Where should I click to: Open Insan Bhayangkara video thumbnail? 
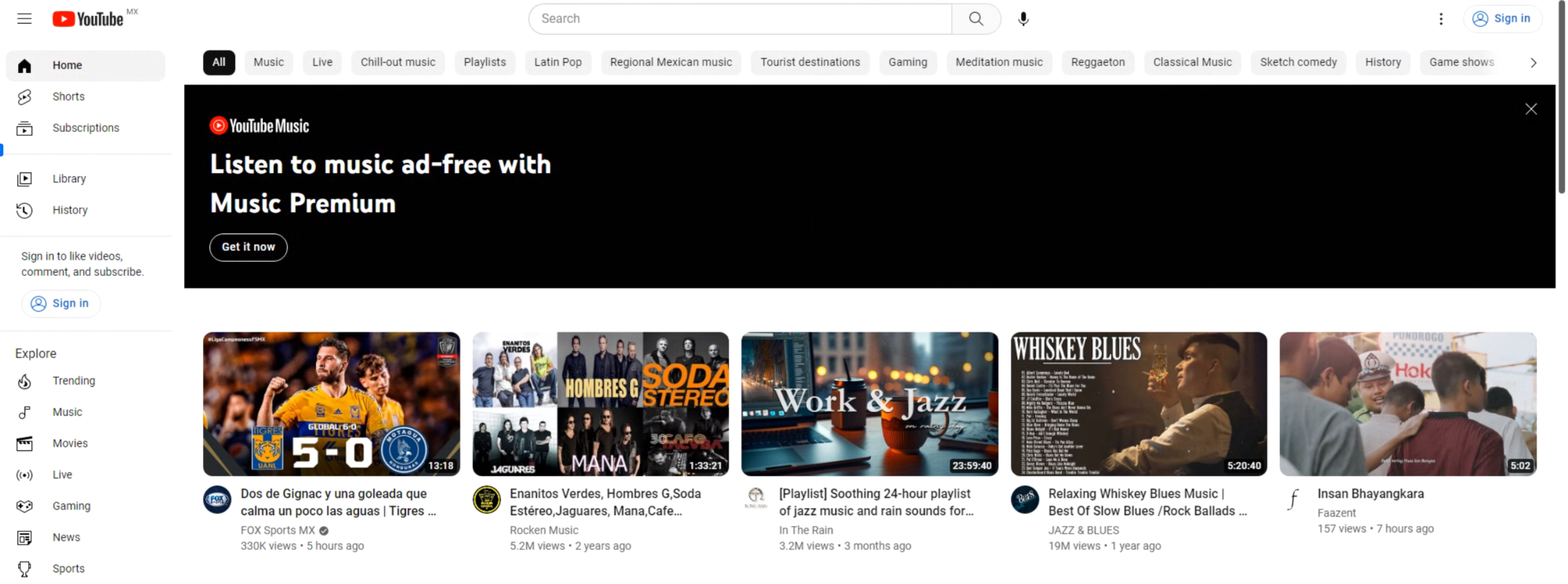click(x=1407, y=404)
